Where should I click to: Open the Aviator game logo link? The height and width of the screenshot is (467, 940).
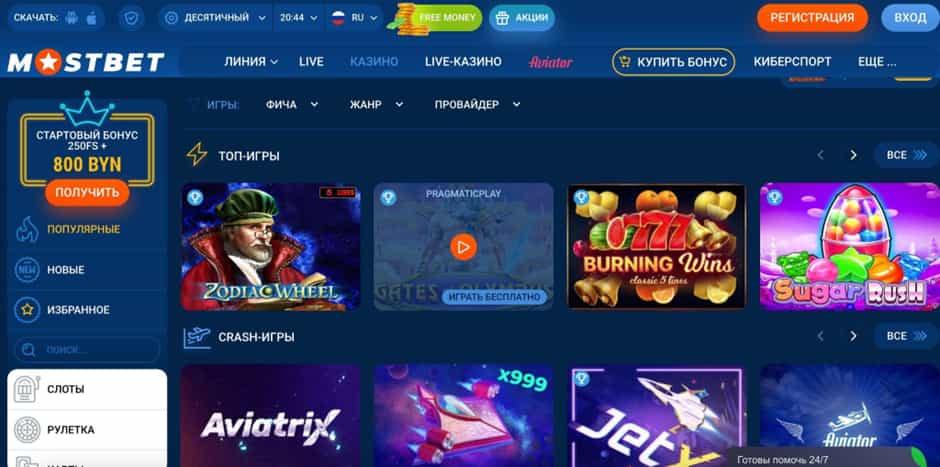[x=550, y=62]
